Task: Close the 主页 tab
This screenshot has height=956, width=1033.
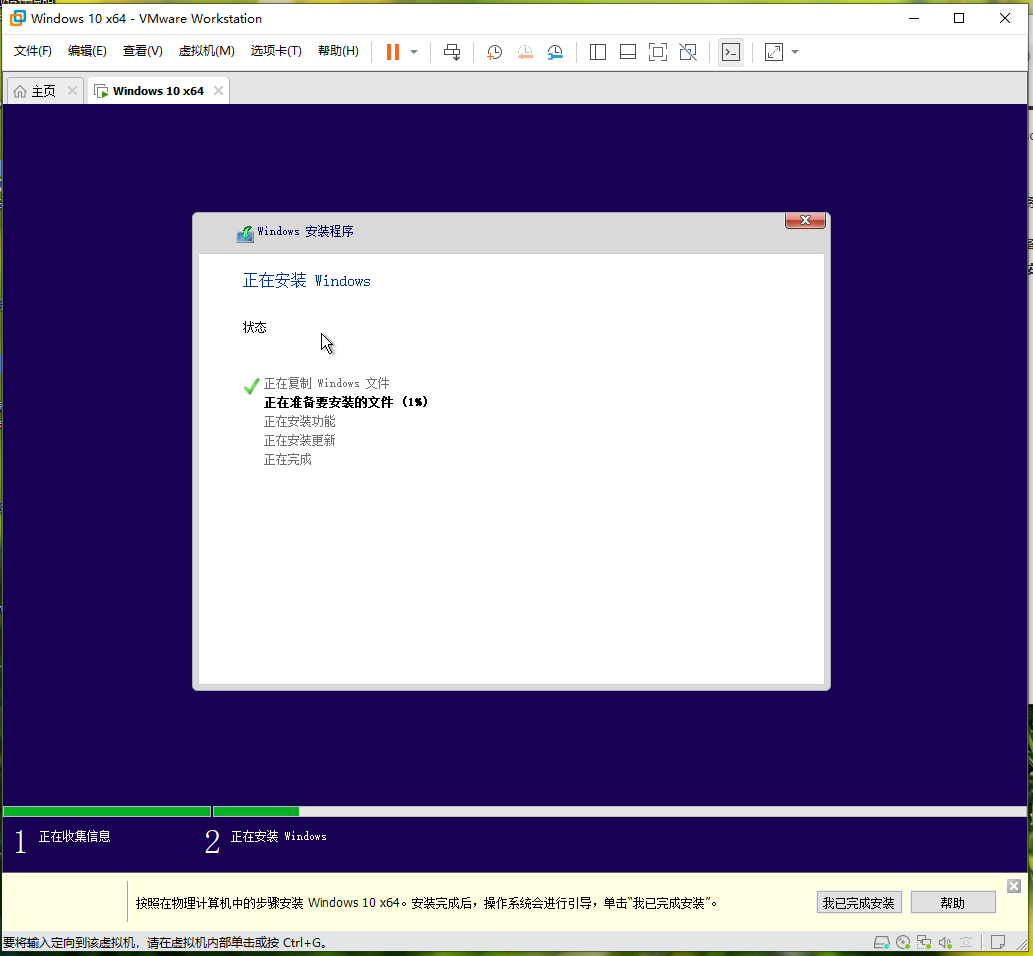Action: 72,90
